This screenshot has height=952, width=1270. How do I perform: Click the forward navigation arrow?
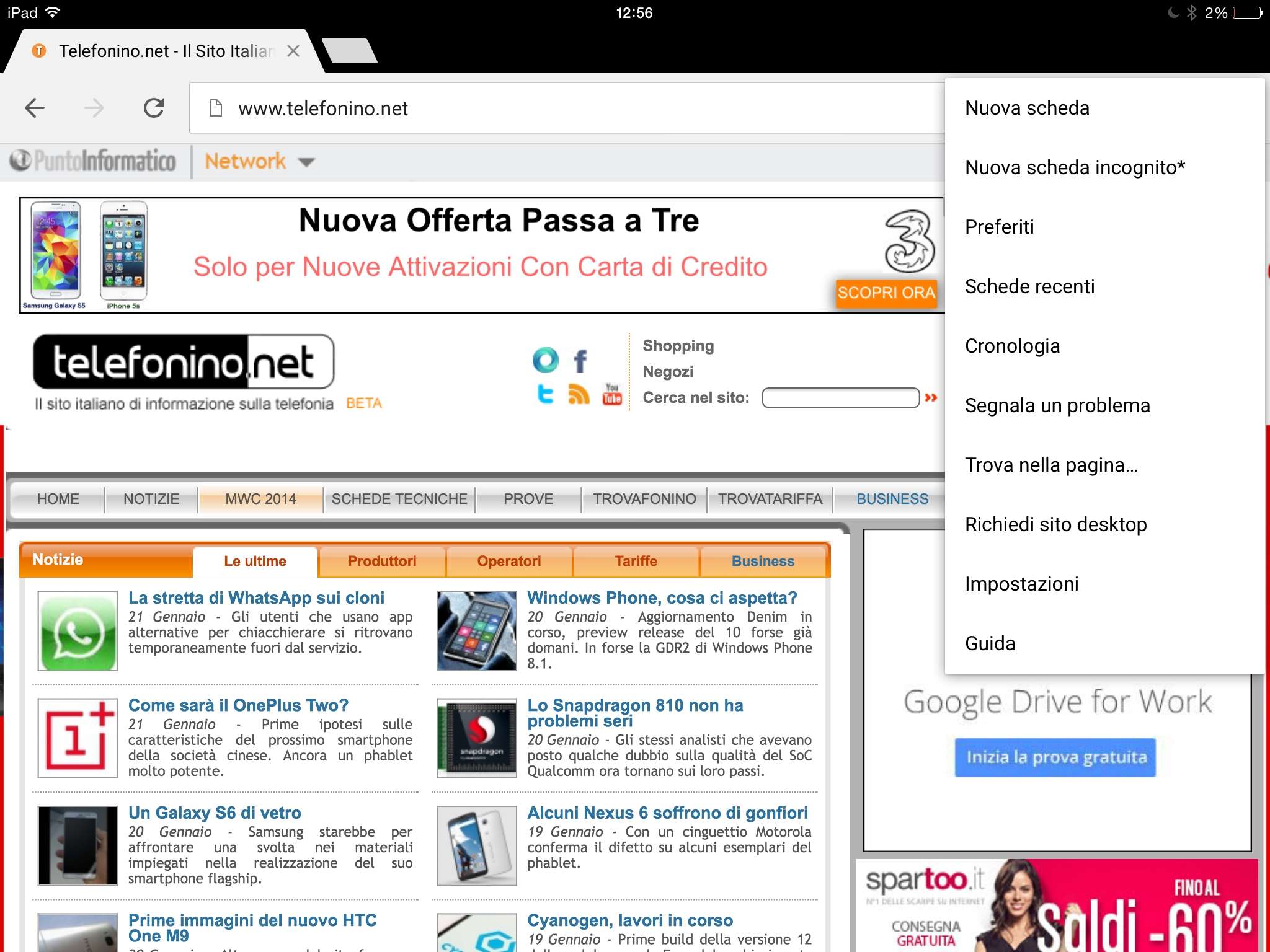click(94, 108)
